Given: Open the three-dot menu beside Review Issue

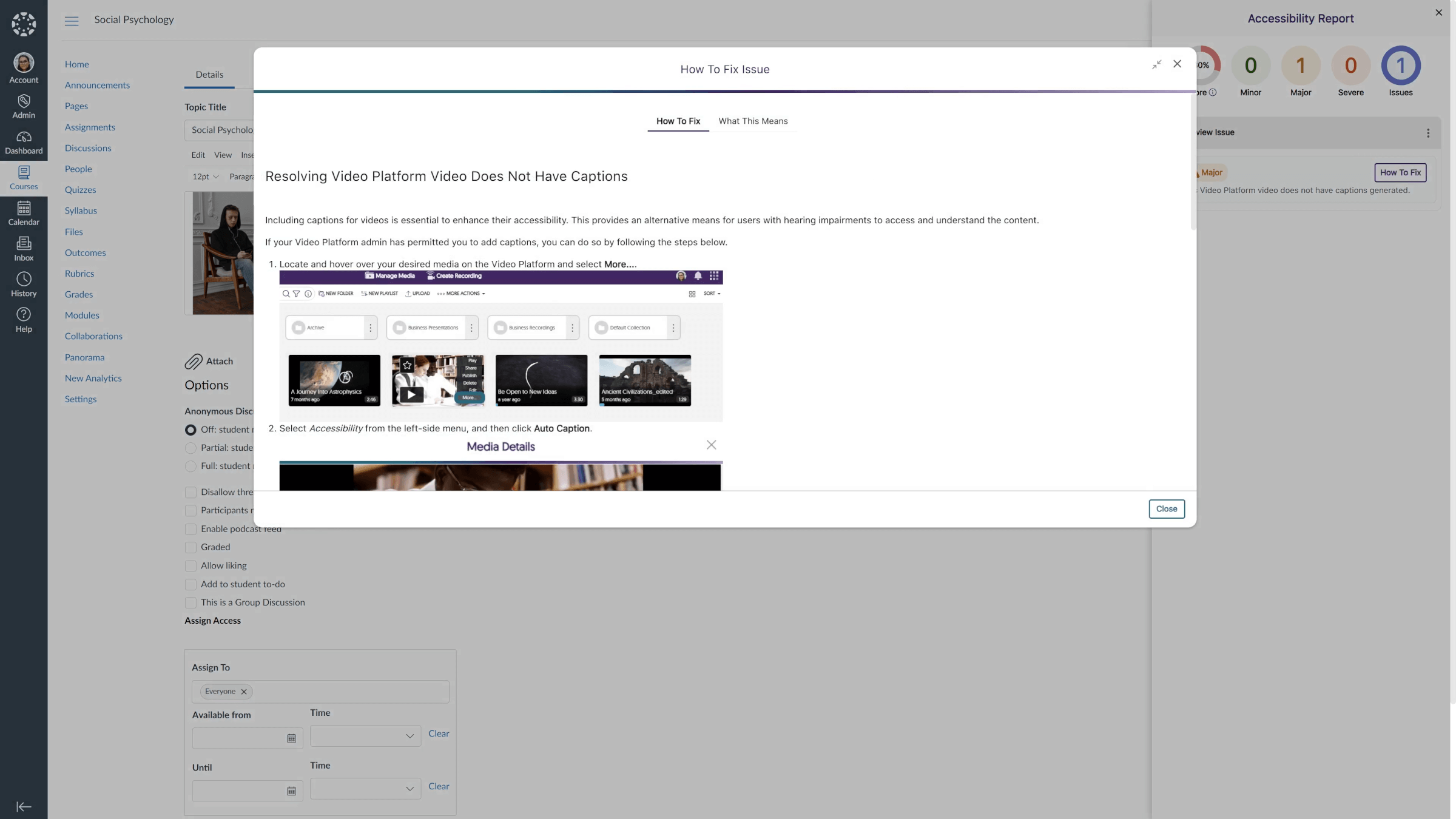Looking at the screenshot, I should pos(1428,133).
